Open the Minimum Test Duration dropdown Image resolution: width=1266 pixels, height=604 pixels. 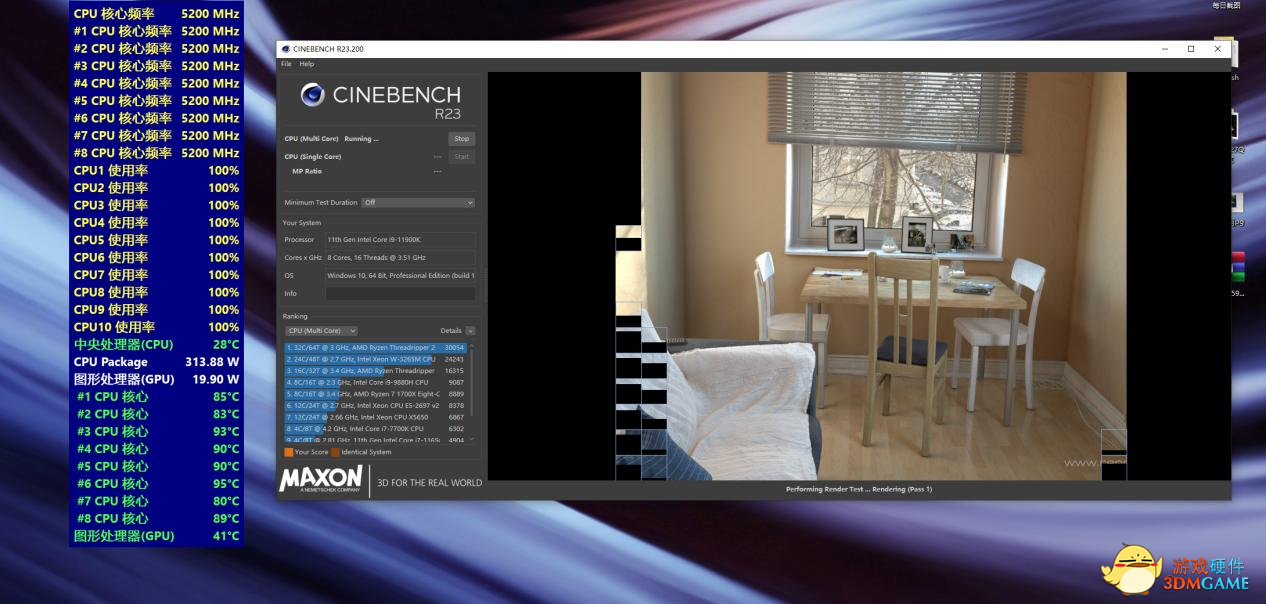(x=418, y=202)
